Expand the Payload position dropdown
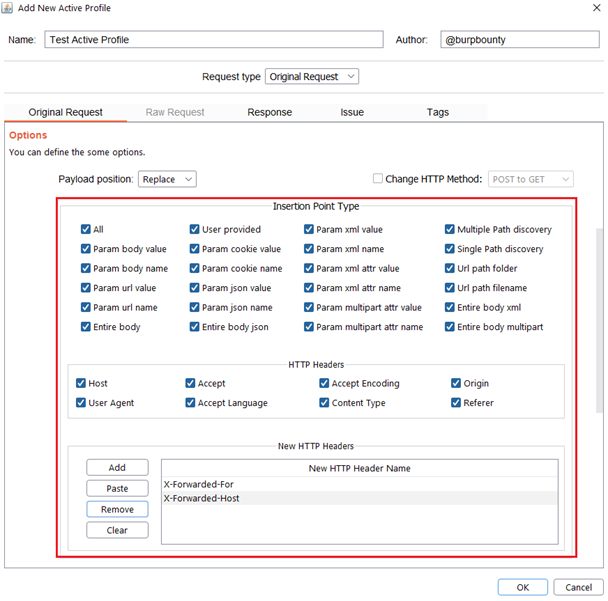Screen dimensions: 608x601 click(167, 179)
